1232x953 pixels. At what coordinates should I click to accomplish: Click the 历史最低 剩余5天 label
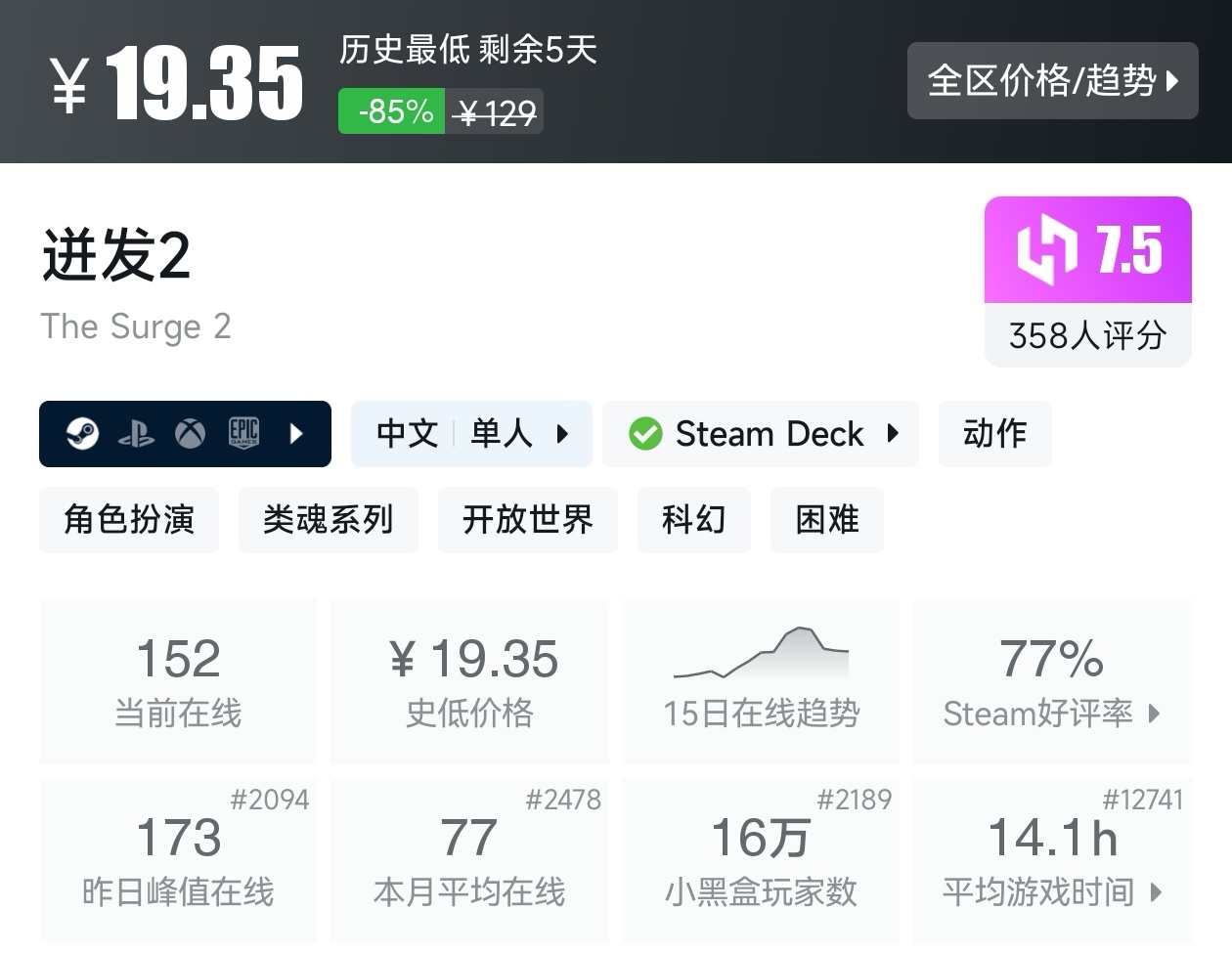point(468,49)
